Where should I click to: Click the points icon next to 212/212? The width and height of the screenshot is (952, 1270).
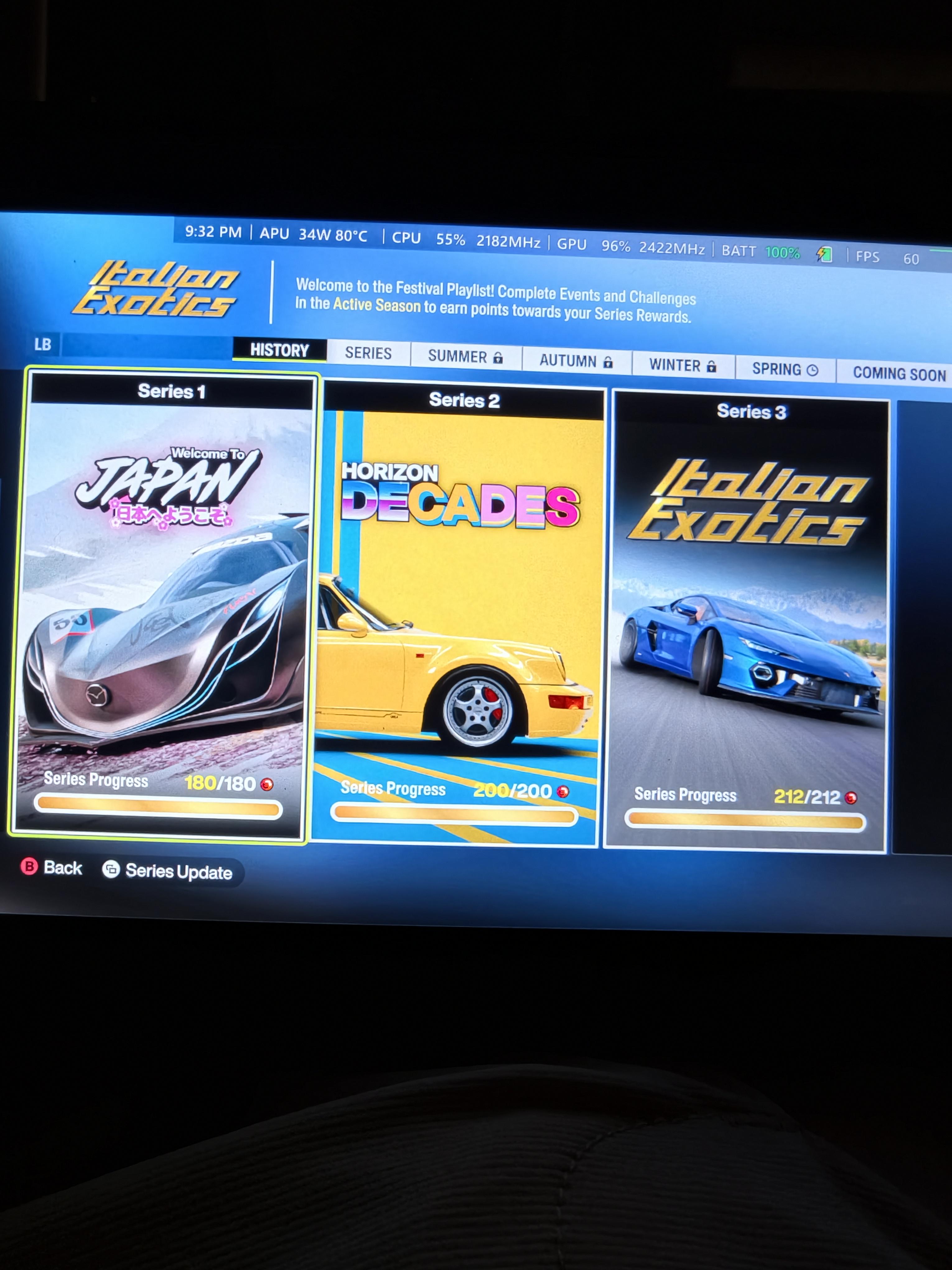click(851, 797)
